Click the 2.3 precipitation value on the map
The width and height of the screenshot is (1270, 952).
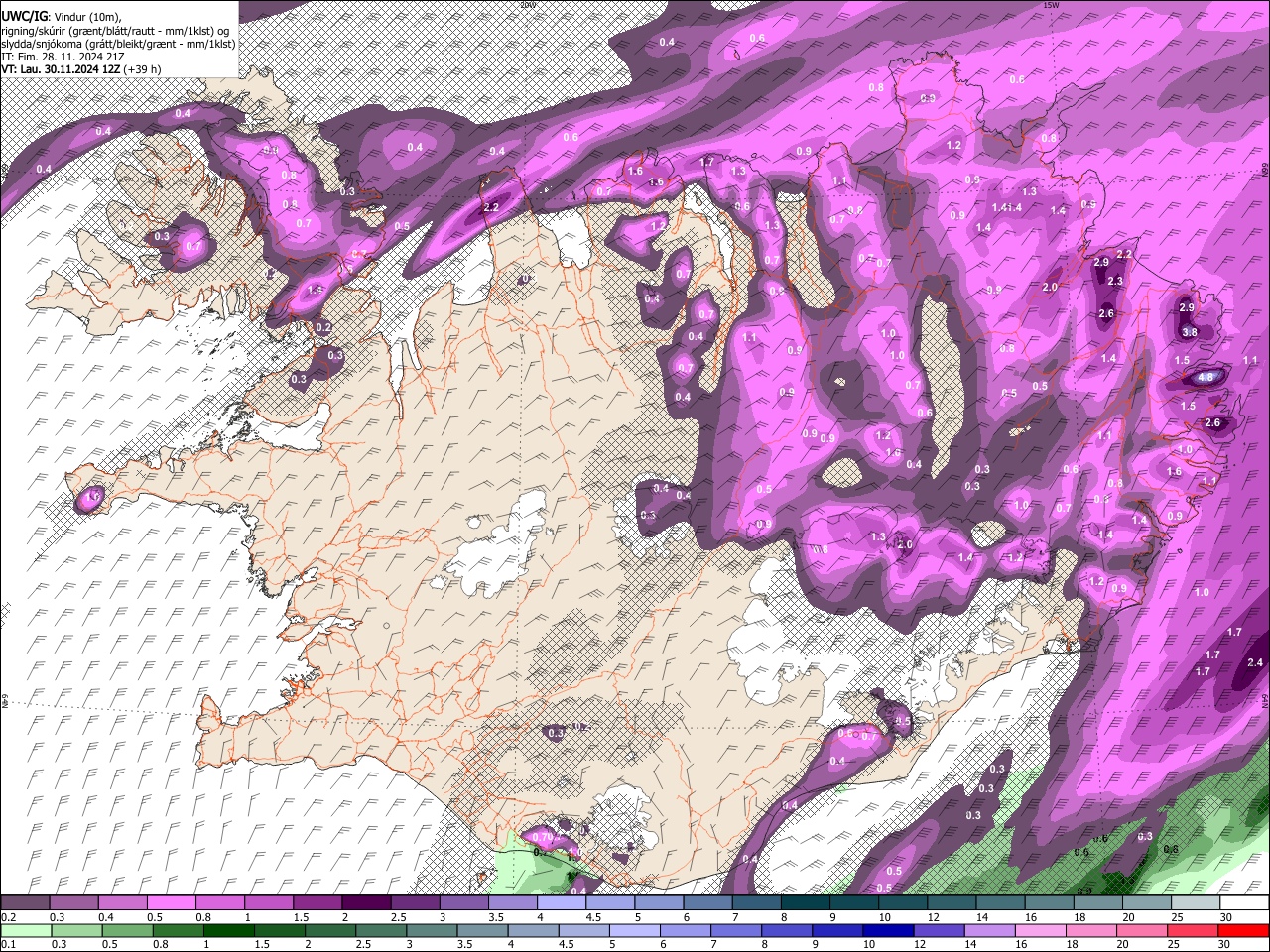[x=1115, y=282]
